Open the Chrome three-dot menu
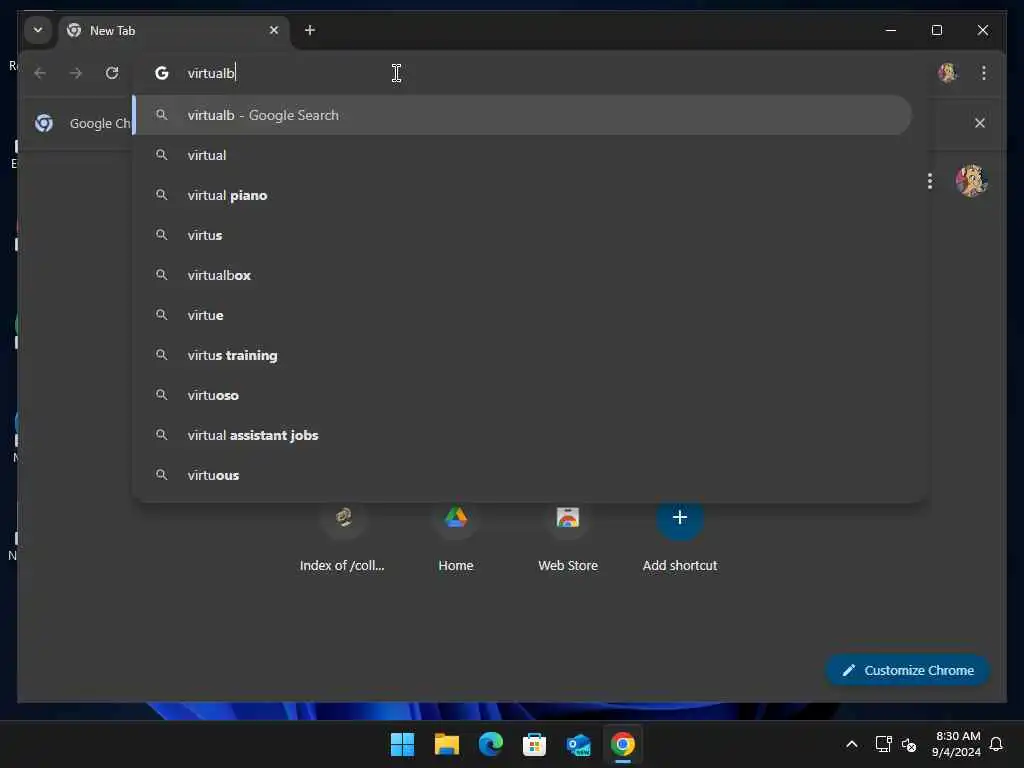Image resolution: width=1024 pixels, height=768 pixels. click(984, 72)
